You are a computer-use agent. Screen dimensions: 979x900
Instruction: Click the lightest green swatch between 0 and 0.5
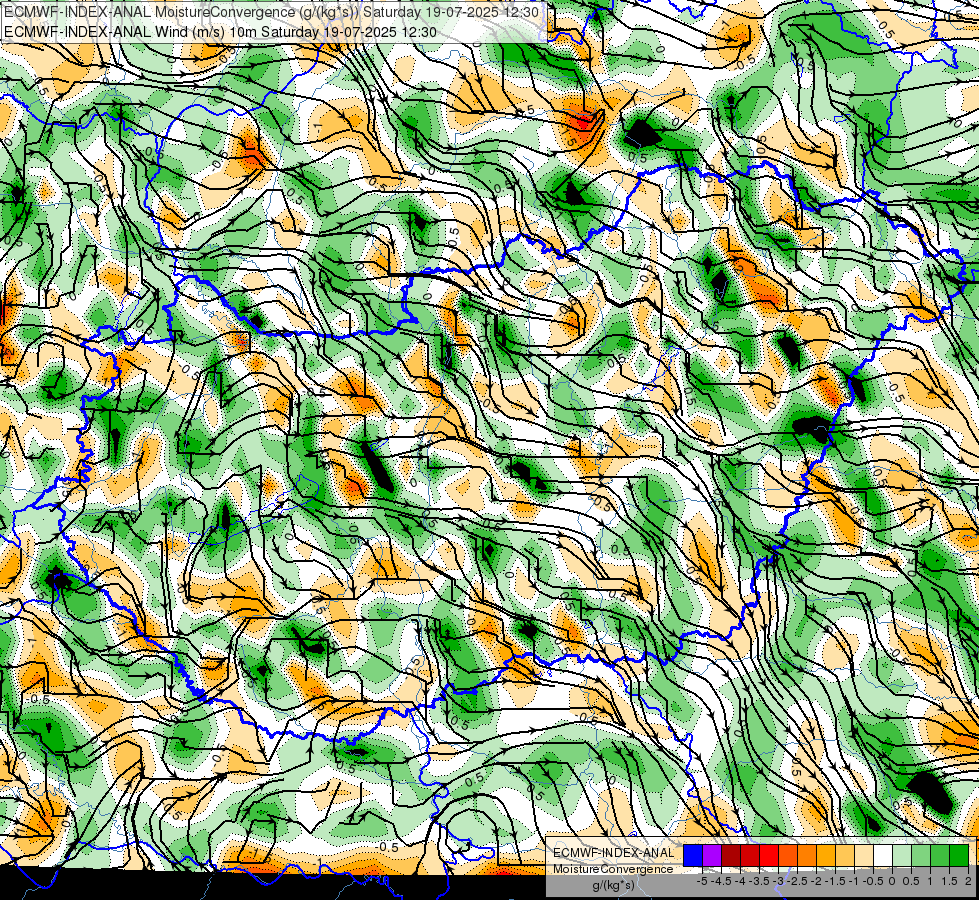click(x=902, y=856)
